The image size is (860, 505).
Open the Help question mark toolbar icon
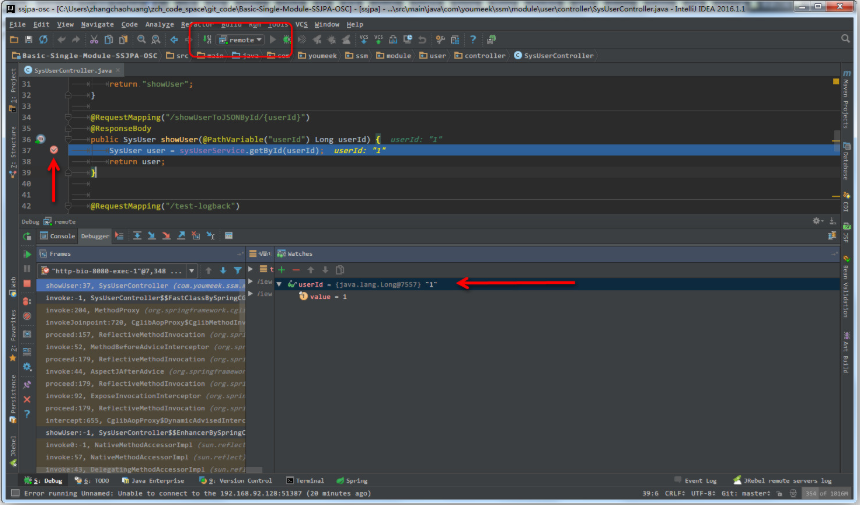473,39
